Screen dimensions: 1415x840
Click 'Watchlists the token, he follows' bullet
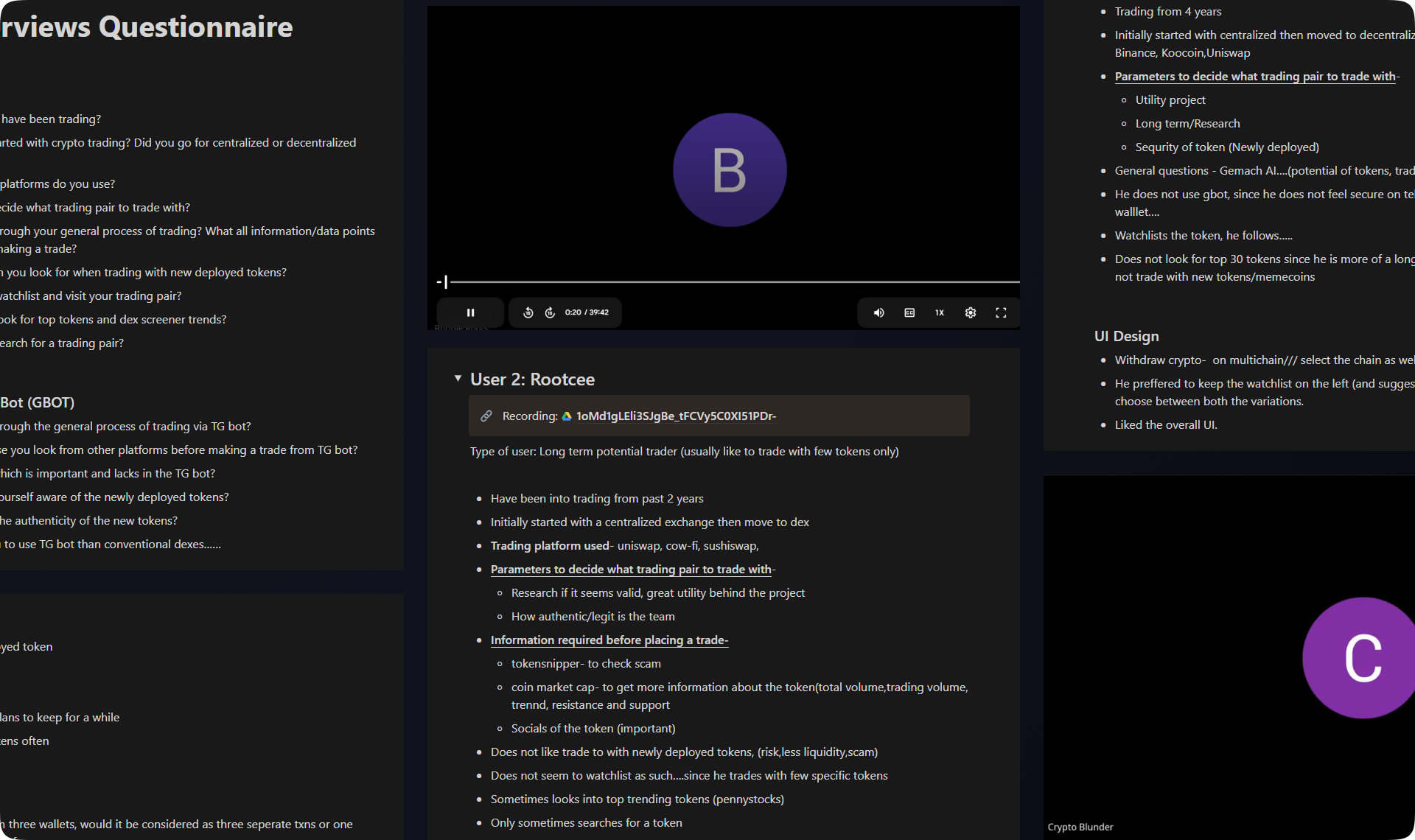1203,235
